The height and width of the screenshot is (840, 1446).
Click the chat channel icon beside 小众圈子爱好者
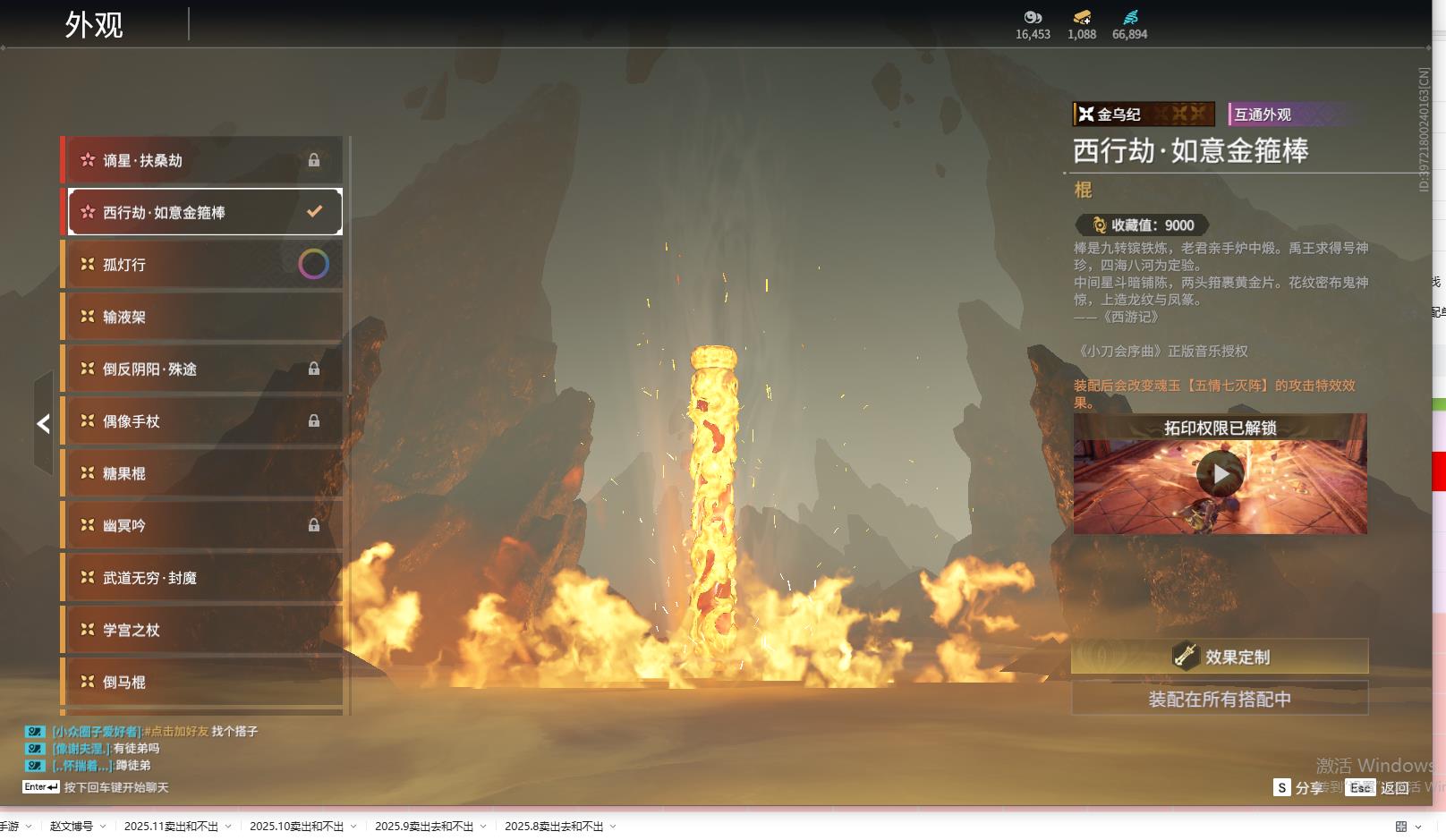35,732
